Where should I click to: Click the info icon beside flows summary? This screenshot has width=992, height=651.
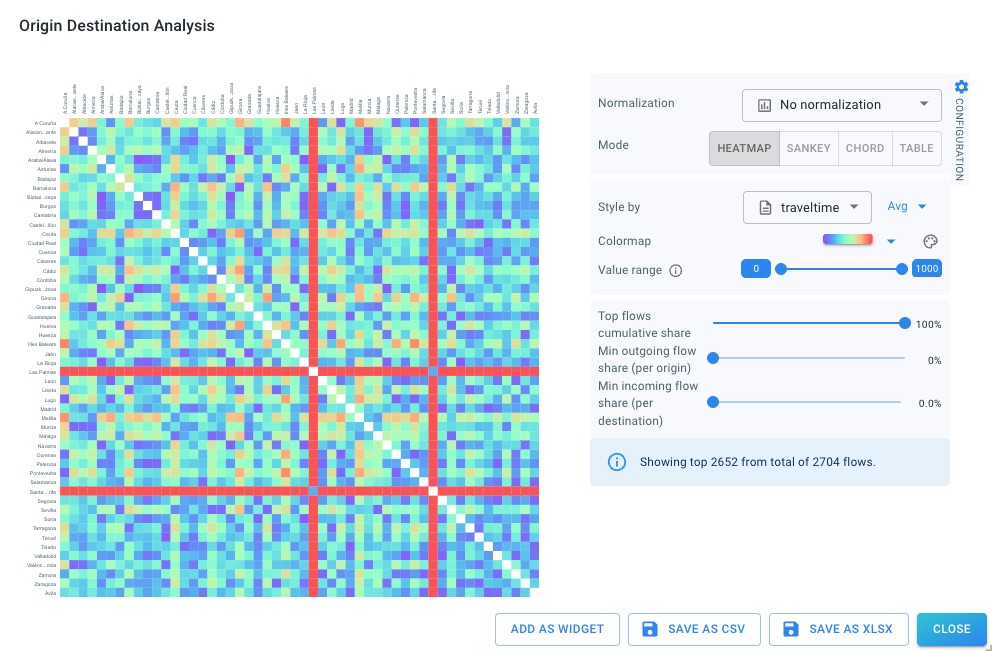617,462
